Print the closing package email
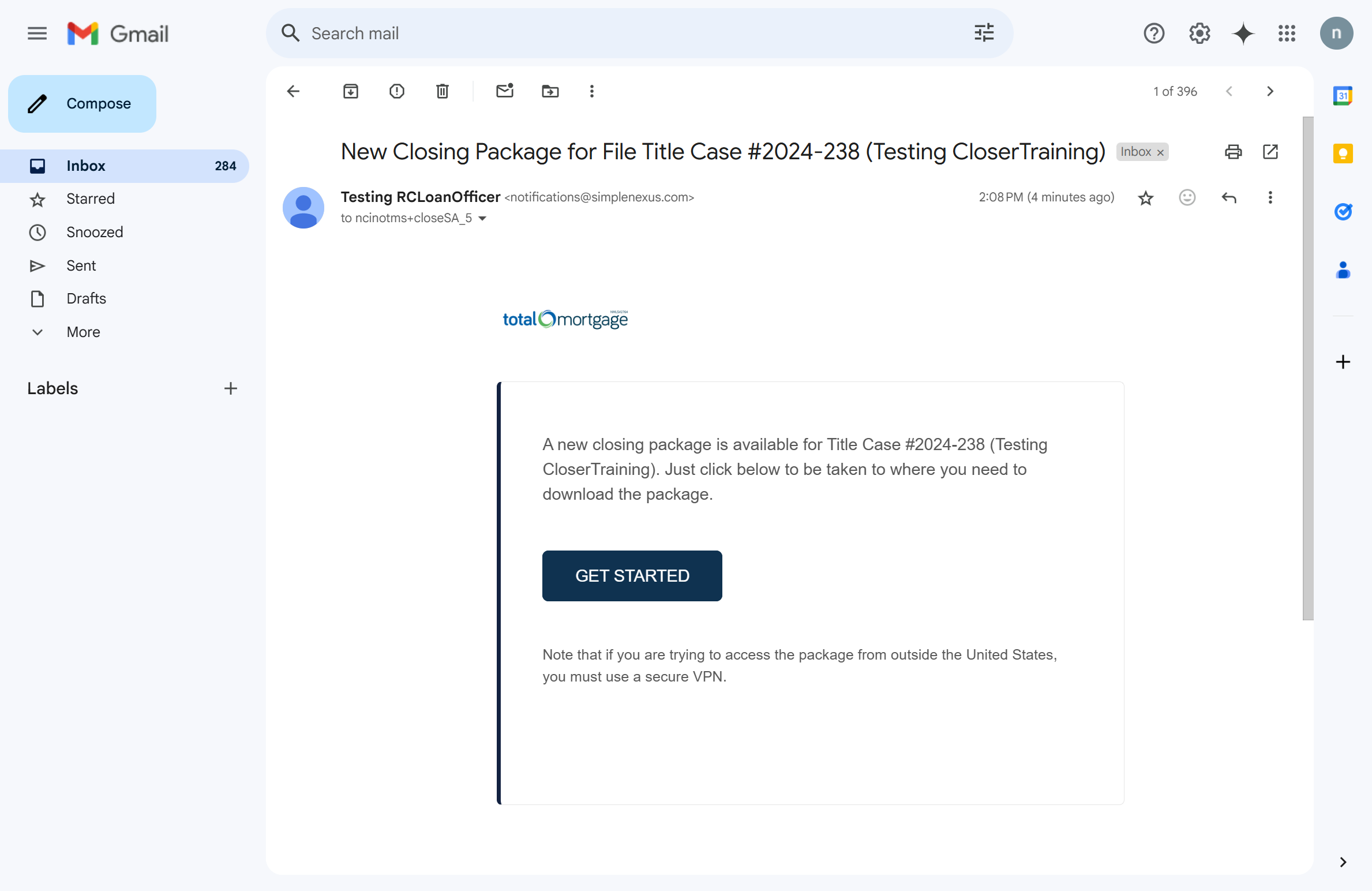The width and height of the screenshot is (1372, 891). click(1233, 152)
